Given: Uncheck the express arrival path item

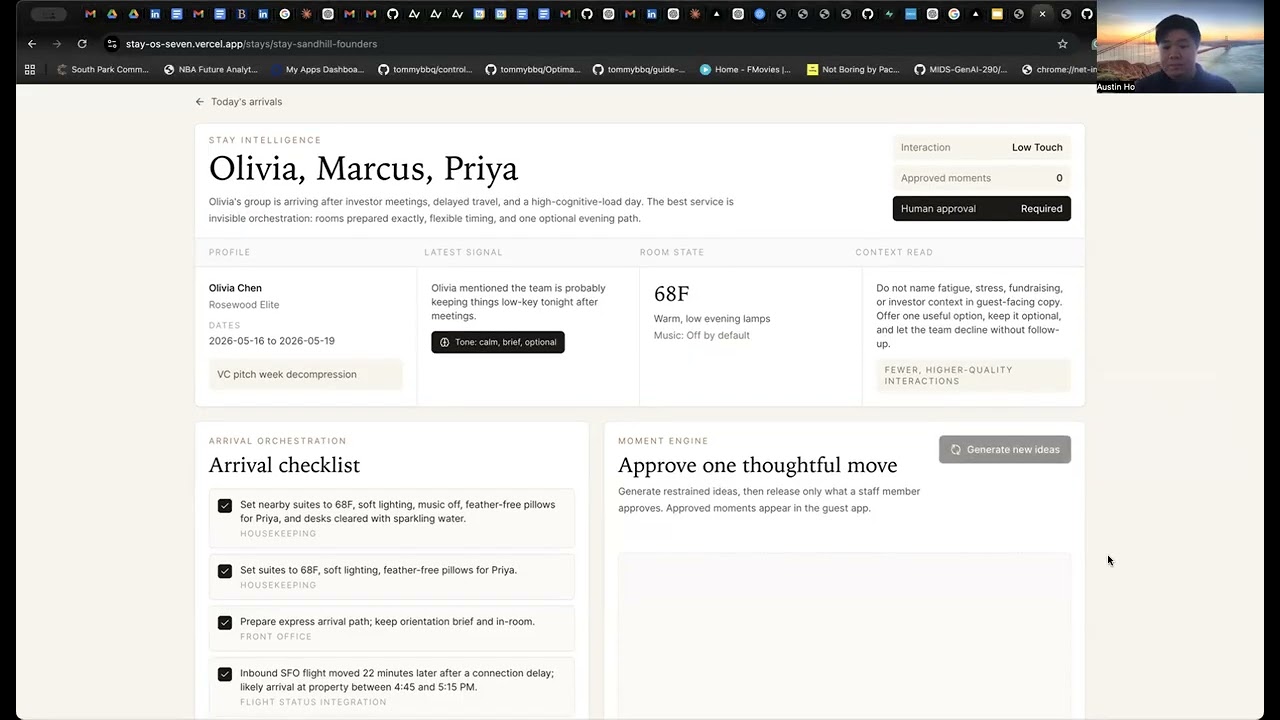Looking at the screenshot, I should [225, 622].
